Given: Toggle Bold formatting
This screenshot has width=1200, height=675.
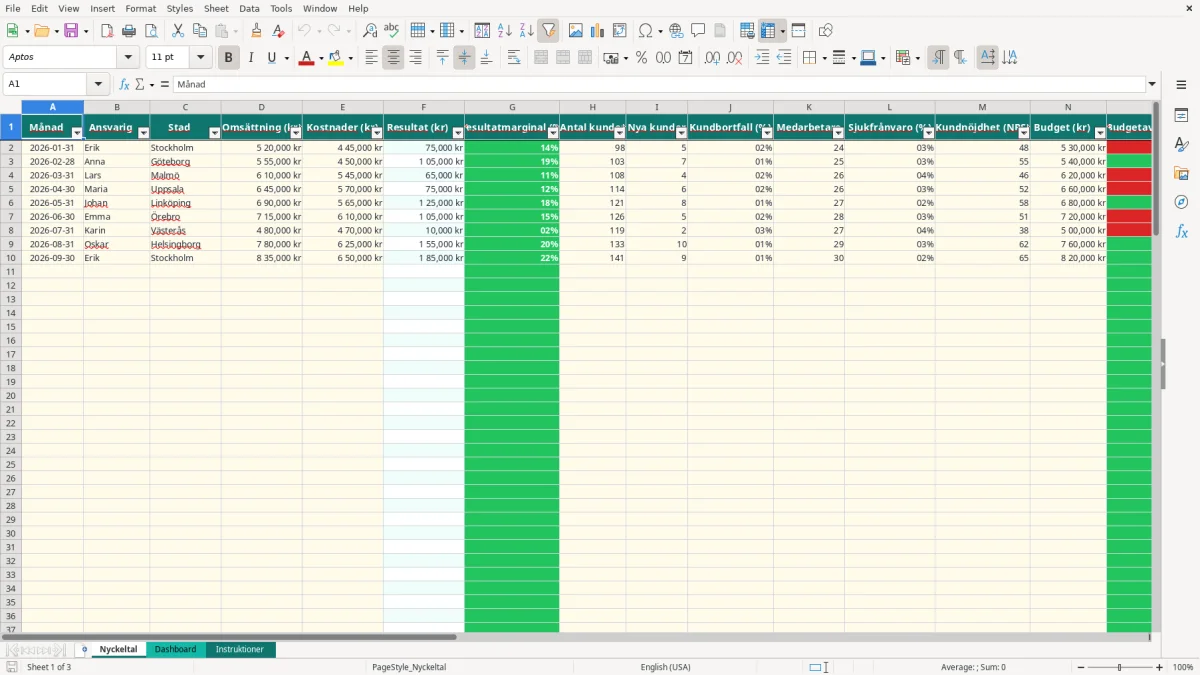Looking at the screenshot, I should 229,58.
